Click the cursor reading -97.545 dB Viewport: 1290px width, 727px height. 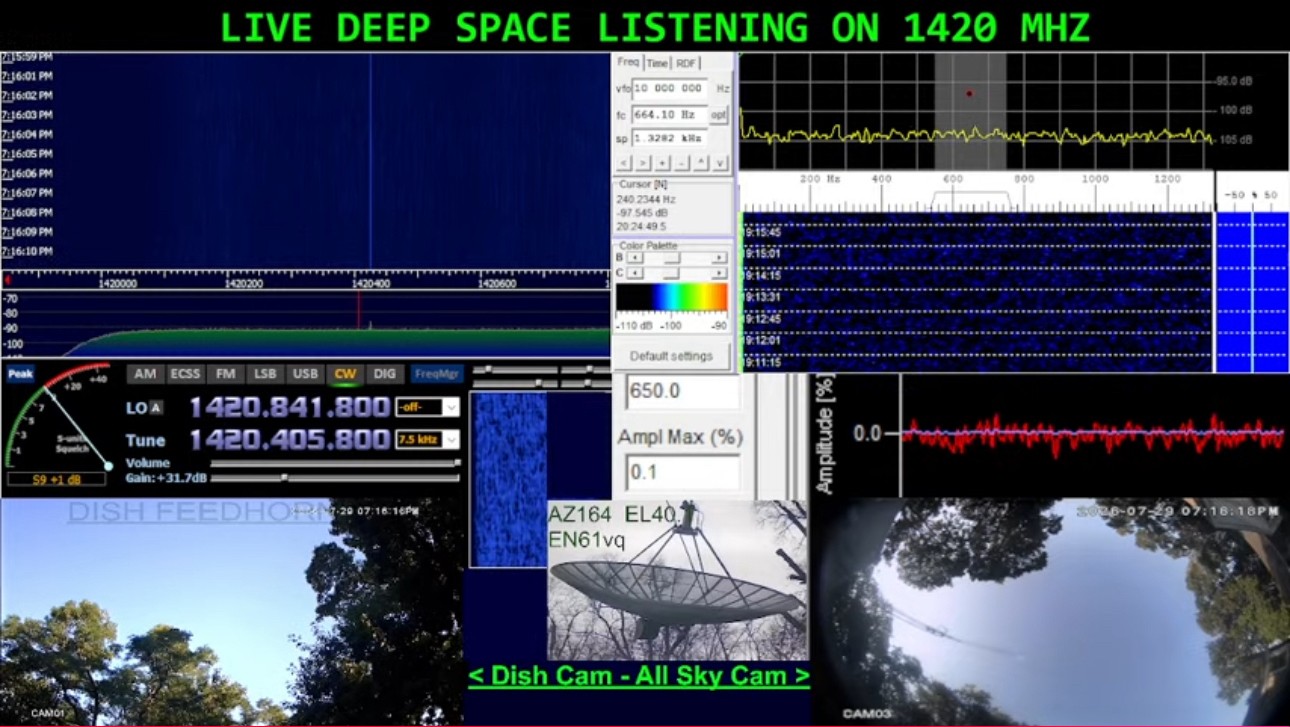(642, 212)
